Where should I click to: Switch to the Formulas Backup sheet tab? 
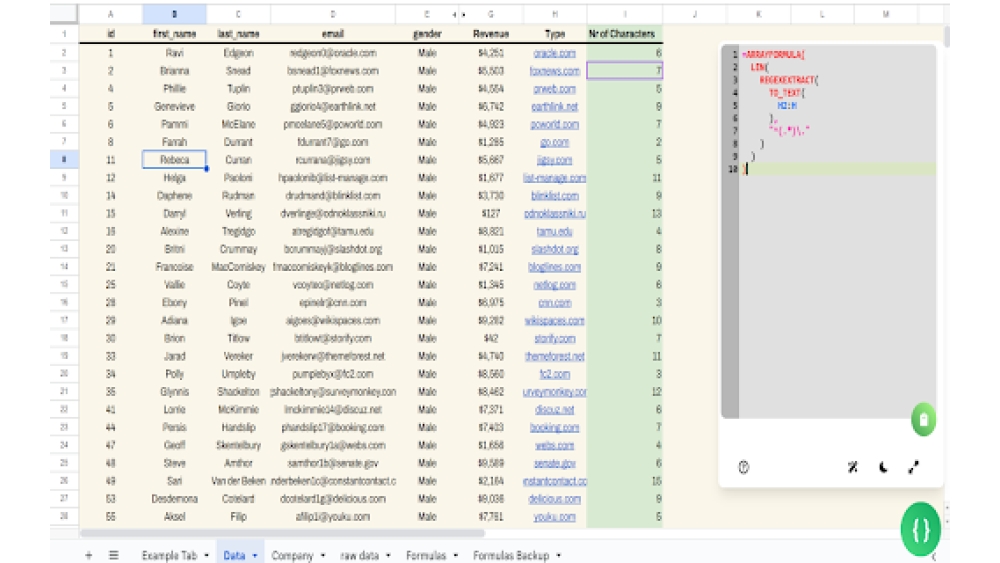[511, 555]
